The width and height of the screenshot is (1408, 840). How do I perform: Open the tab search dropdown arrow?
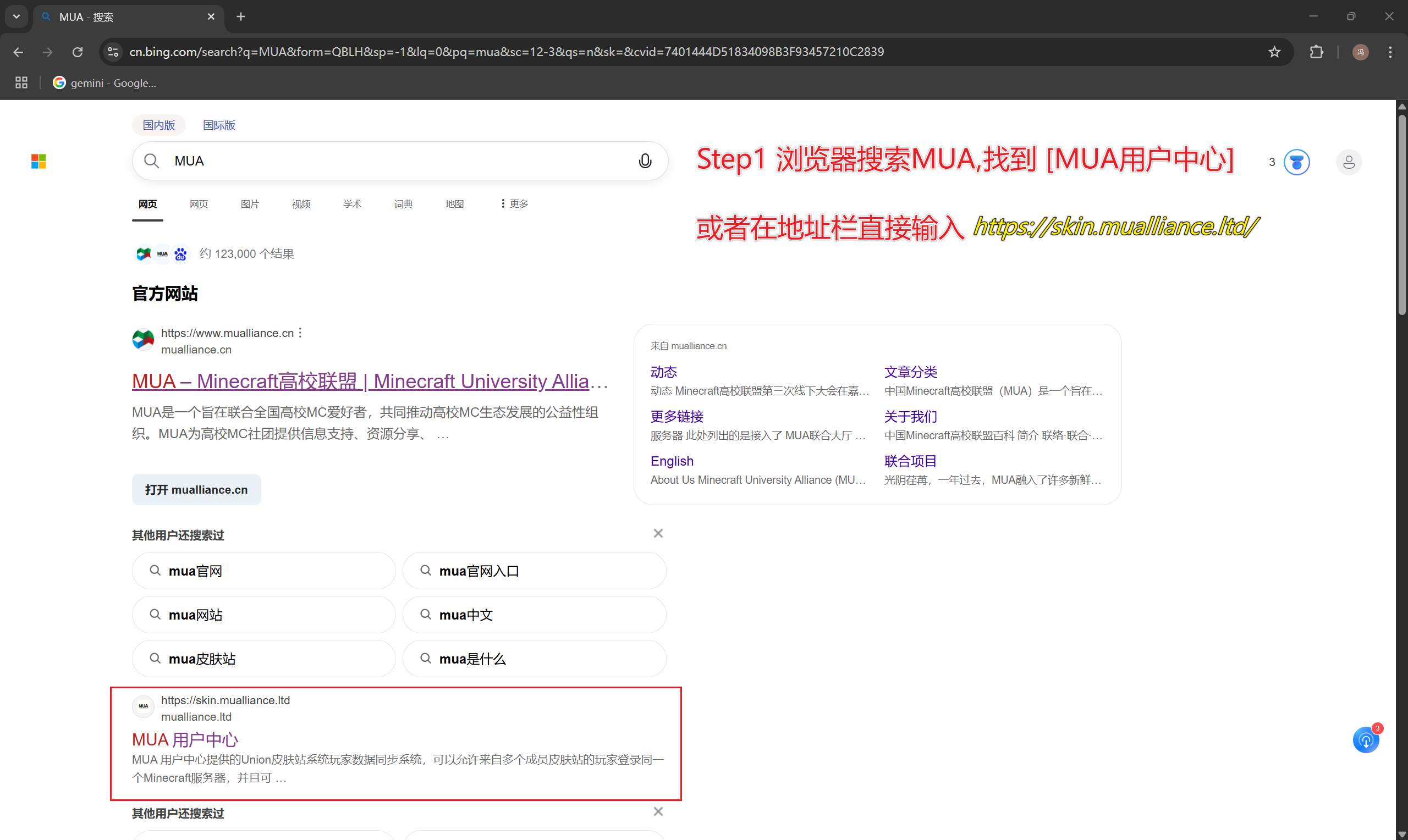16,16
